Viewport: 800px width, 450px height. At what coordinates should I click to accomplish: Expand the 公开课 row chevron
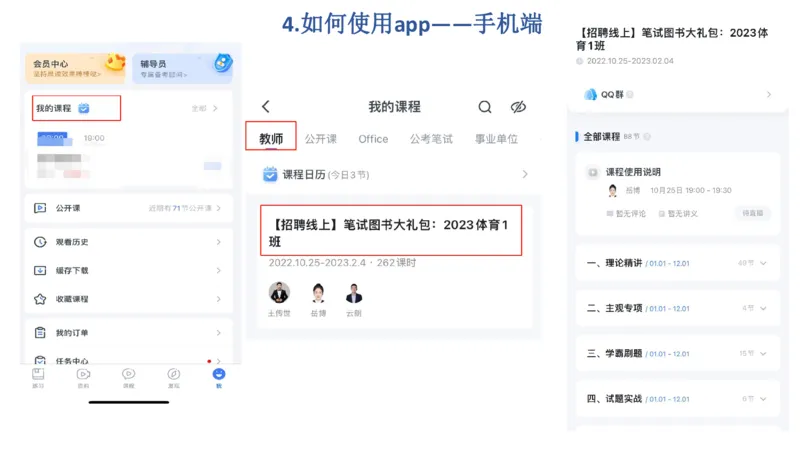218,208
